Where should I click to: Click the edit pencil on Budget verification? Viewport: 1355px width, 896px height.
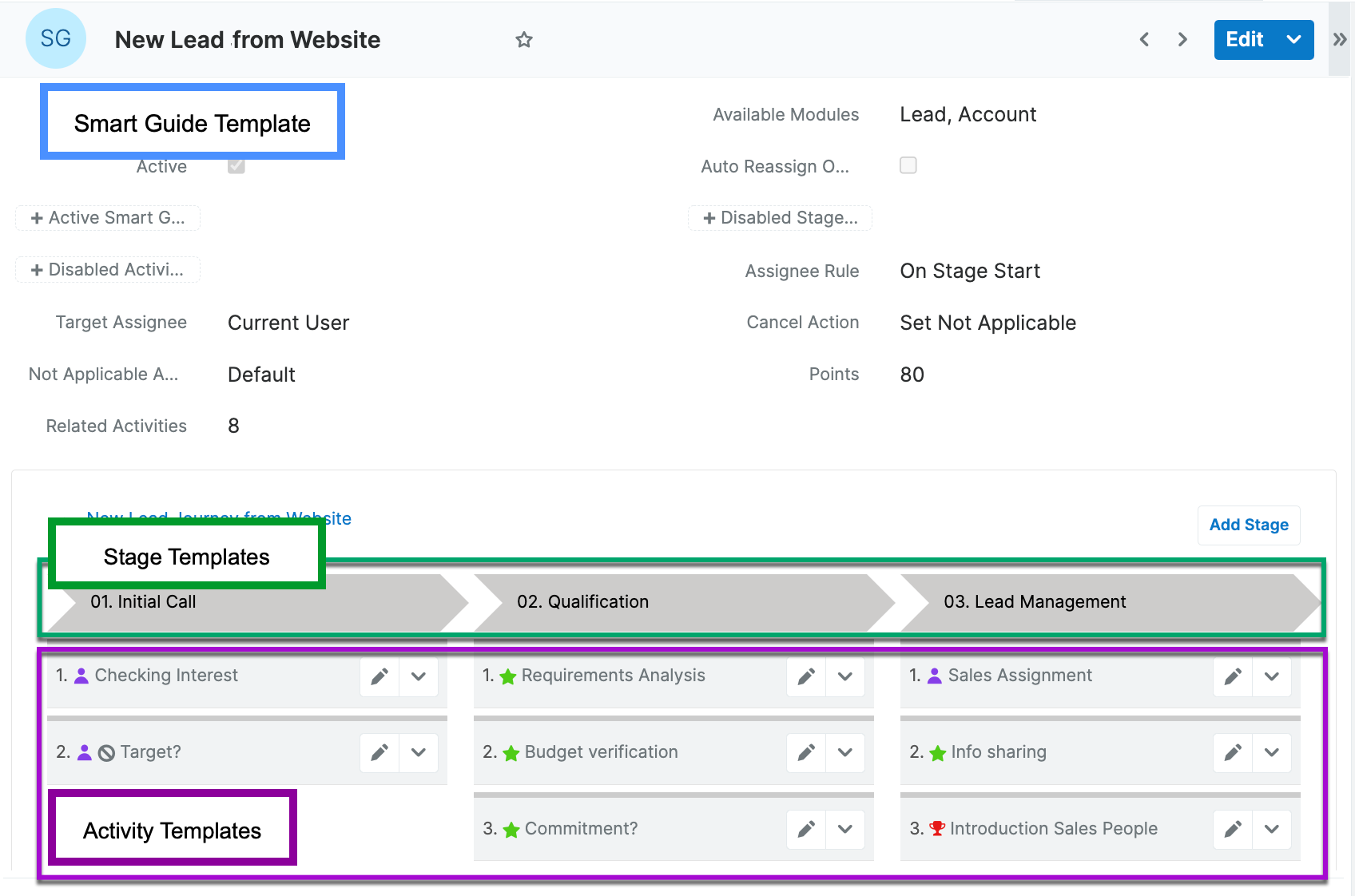point(805,752)
